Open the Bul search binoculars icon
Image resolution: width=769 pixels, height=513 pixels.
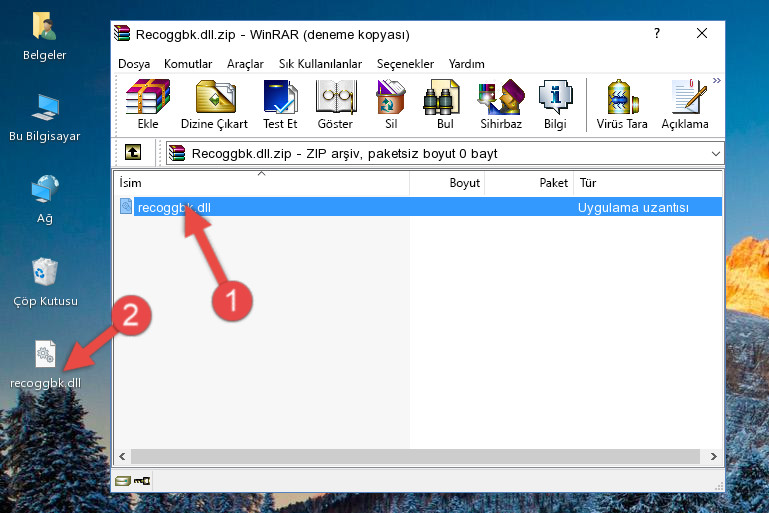point(444,104)
